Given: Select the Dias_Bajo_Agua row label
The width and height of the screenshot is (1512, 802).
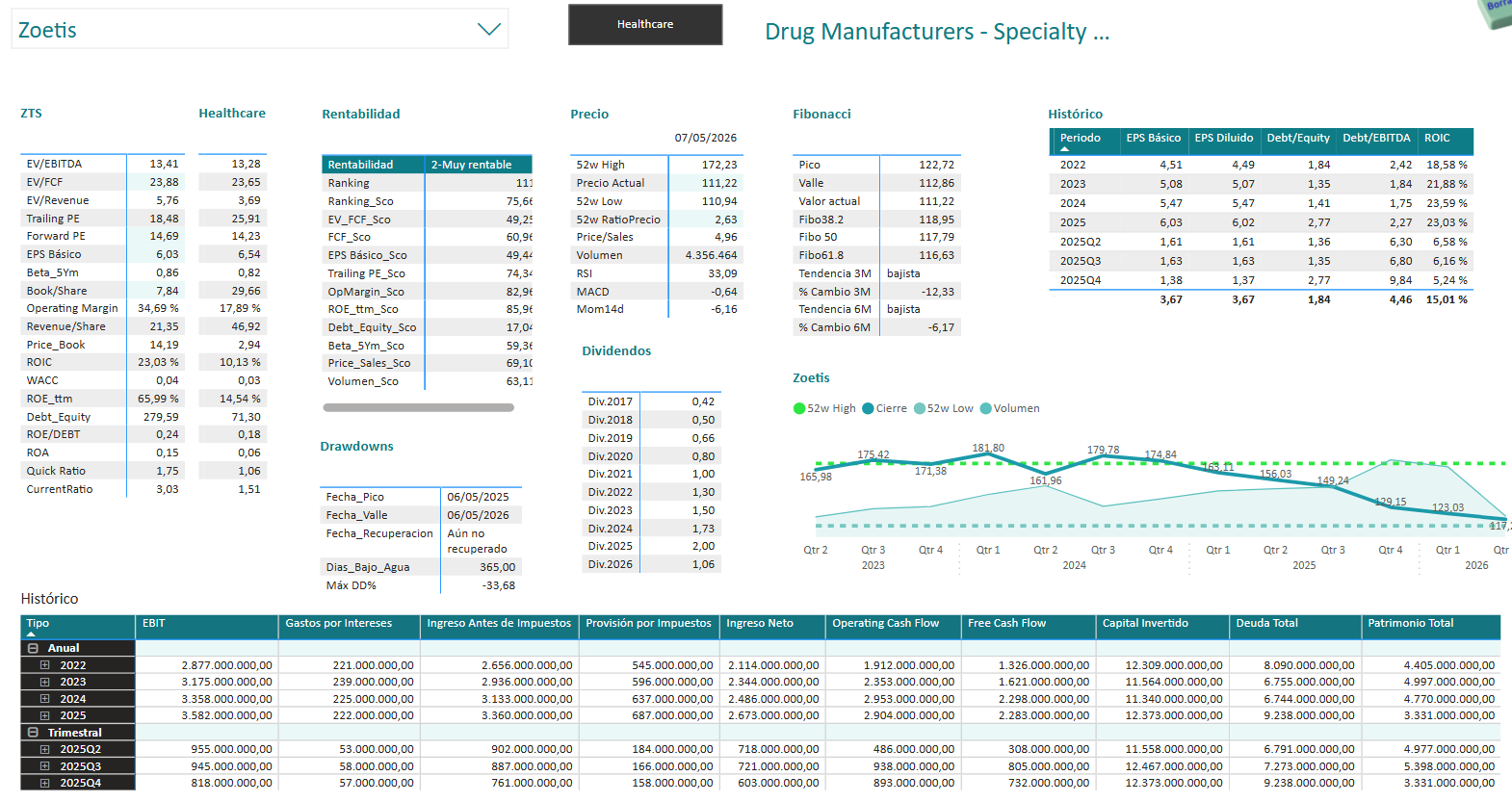Looking at the screenshot, I should point(368,567).
